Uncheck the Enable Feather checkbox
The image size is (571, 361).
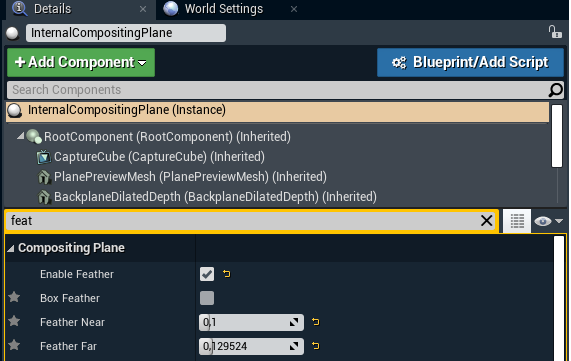click(207, 274)
